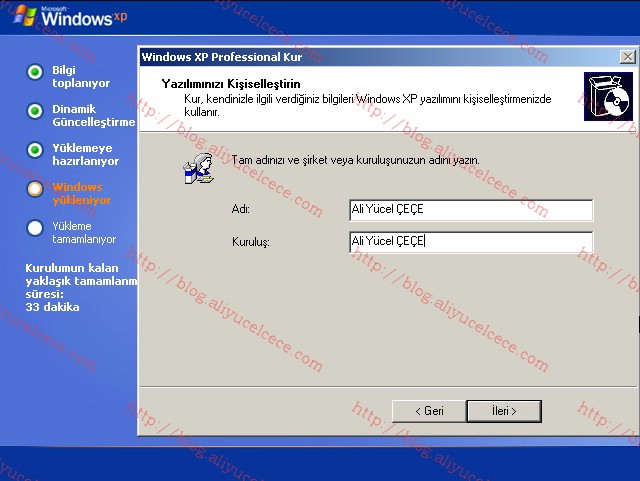Select the Dinamik Güncelleştirme step indicator
The height and width of the screenshot is (481, 640).
tap(35, 111)
